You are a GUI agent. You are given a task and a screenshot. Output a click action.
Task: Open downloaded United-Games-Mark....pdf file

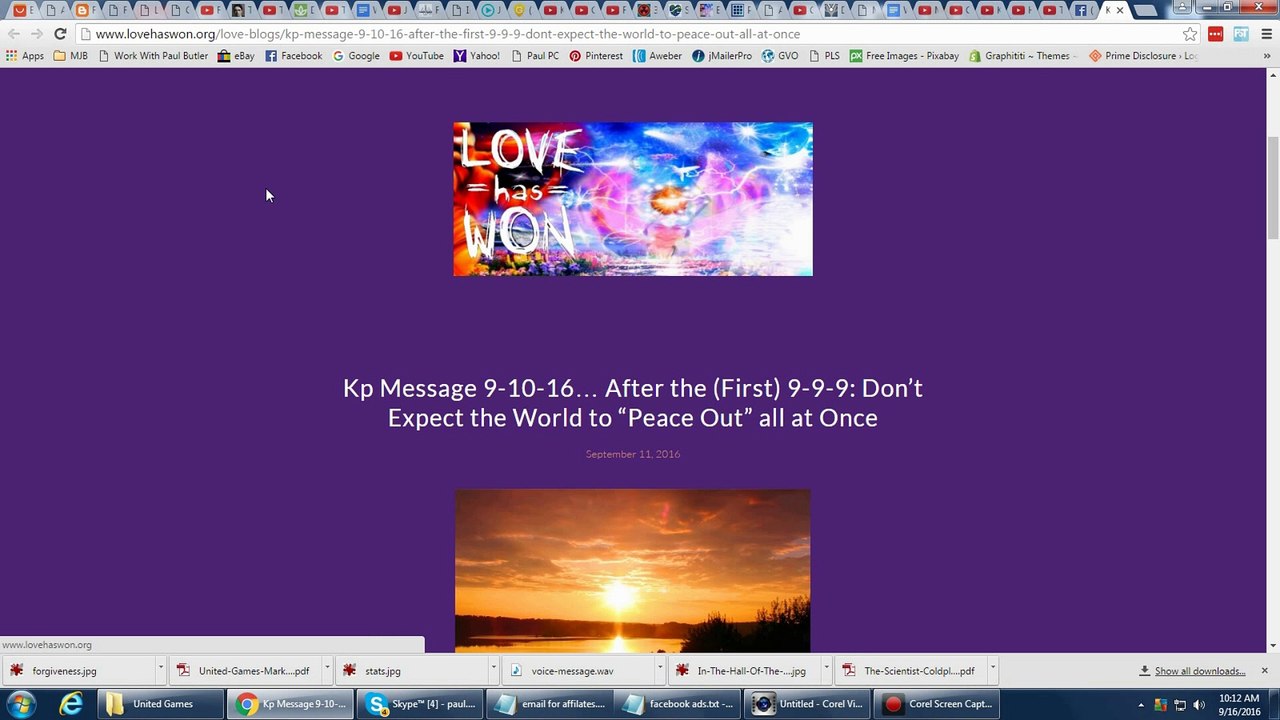[x=246, y=671]
